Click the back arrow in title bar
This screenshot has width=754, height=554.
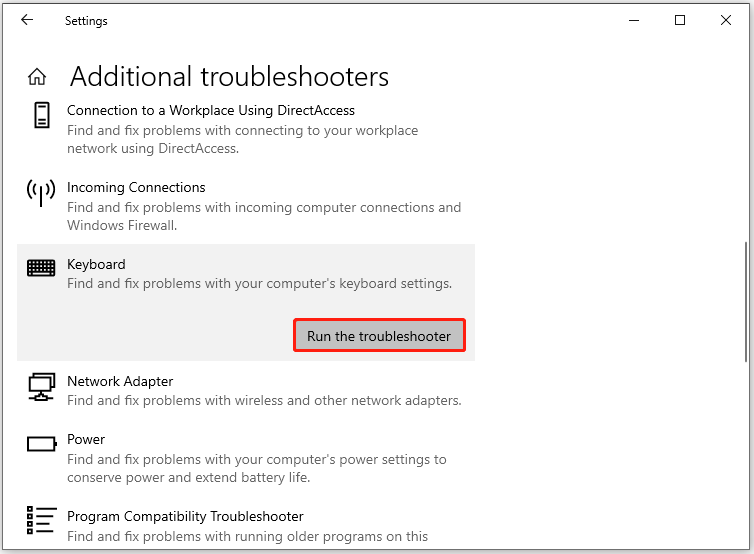click(x=27, y=20)
